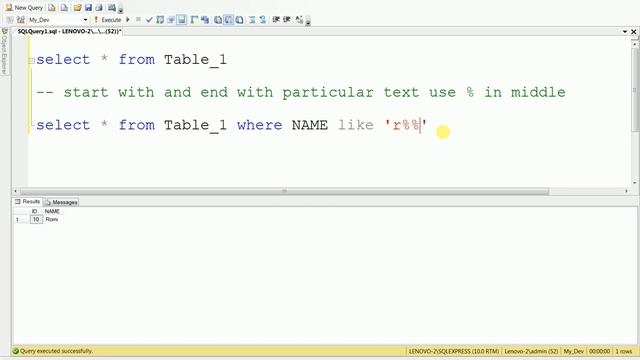Image resolution: width=640 pixels, height=360 pixels.
Task: Specify Values for Template Parameters icon
Action: (x=299, y=20)
